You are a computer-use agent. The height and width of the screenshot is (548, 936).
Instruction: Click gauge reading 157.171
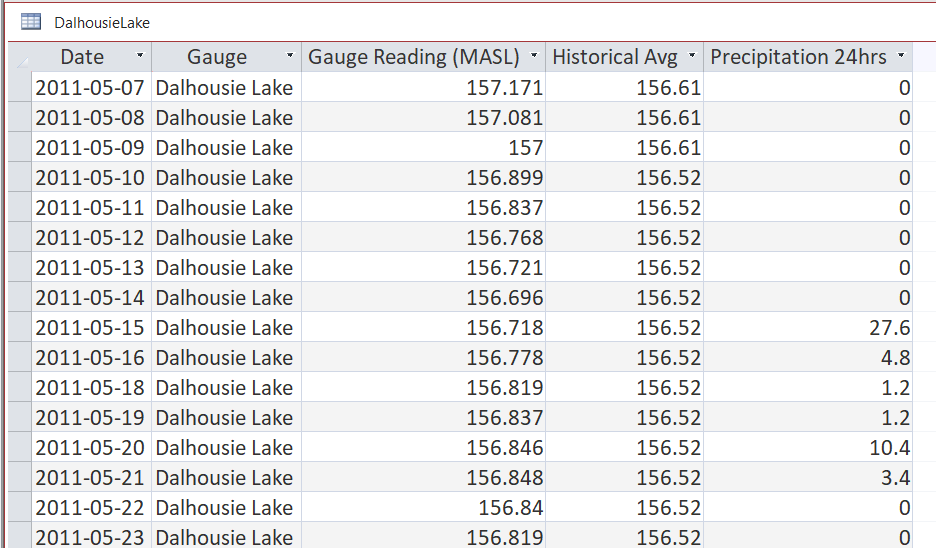coord(423,88)
